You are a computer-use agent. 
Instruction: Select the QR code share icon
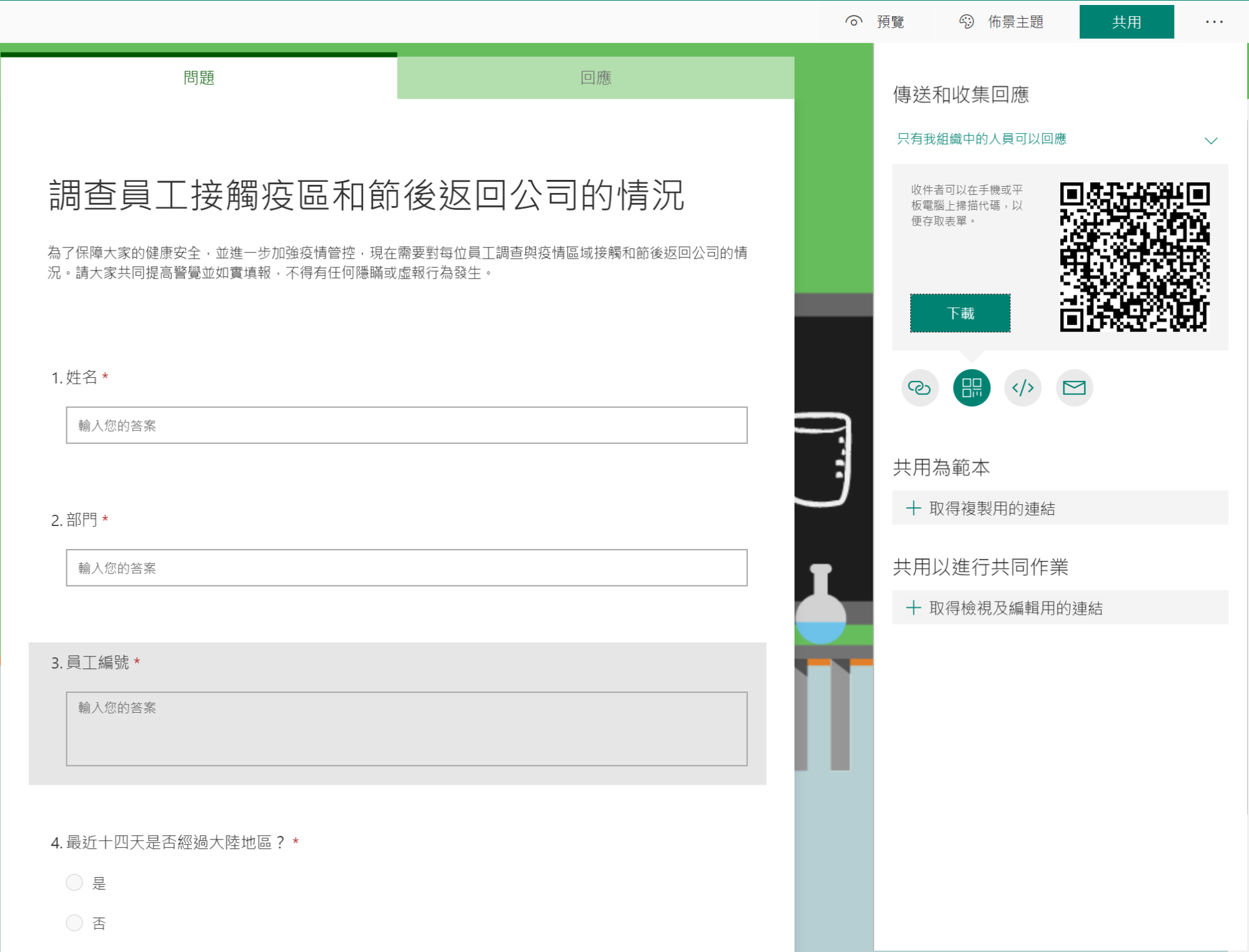(971, 388)
